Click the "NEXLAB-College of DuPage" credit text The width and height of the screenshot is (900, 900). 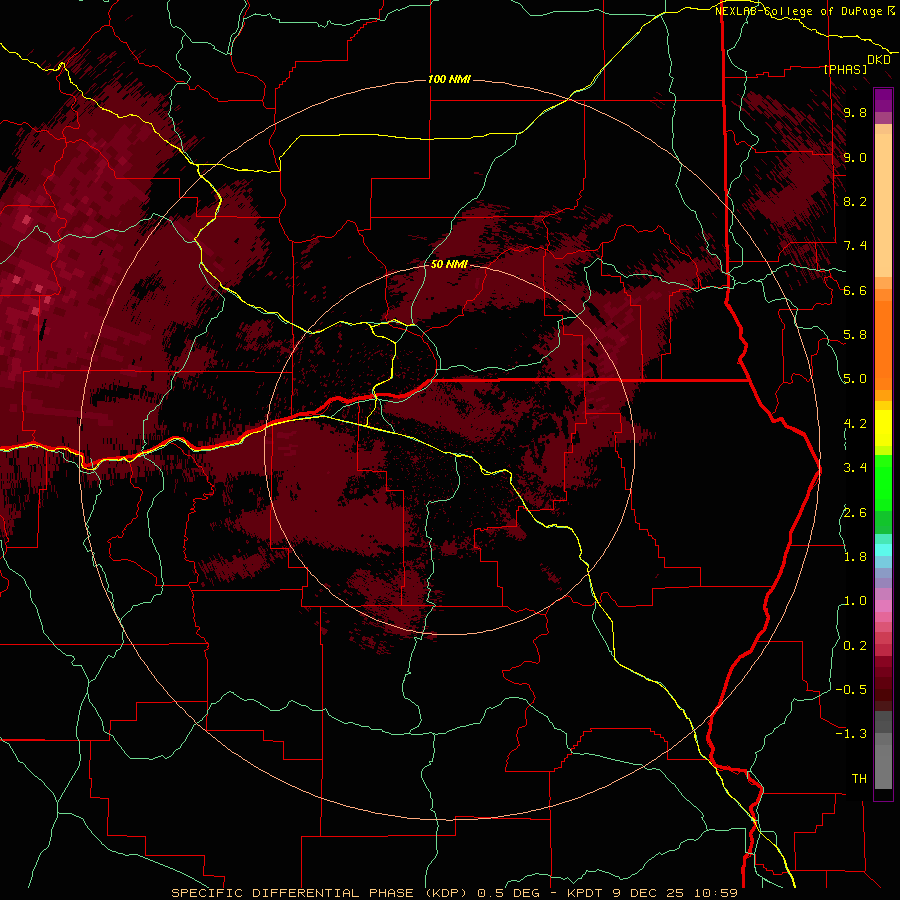pyautogui.click(x=798, y=11)
